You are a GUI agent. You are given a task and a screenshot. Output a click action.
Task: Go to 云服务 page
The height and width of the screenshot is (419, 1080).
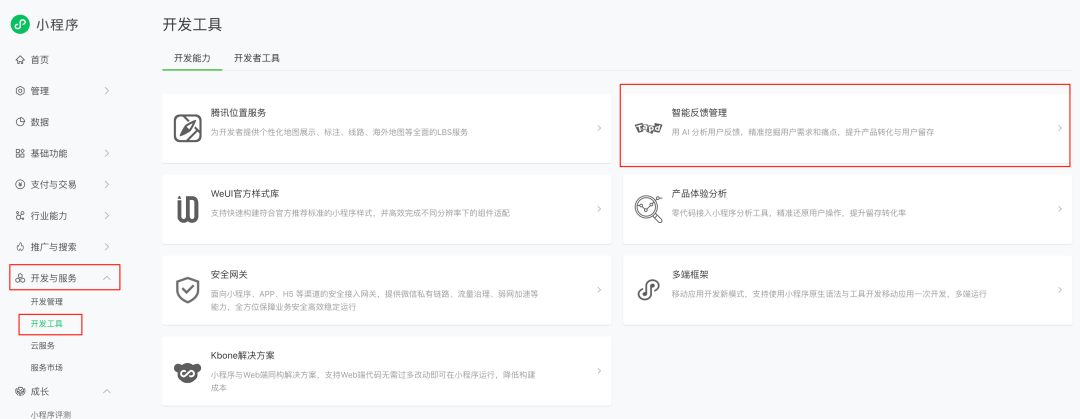click(x=43, y=345)
